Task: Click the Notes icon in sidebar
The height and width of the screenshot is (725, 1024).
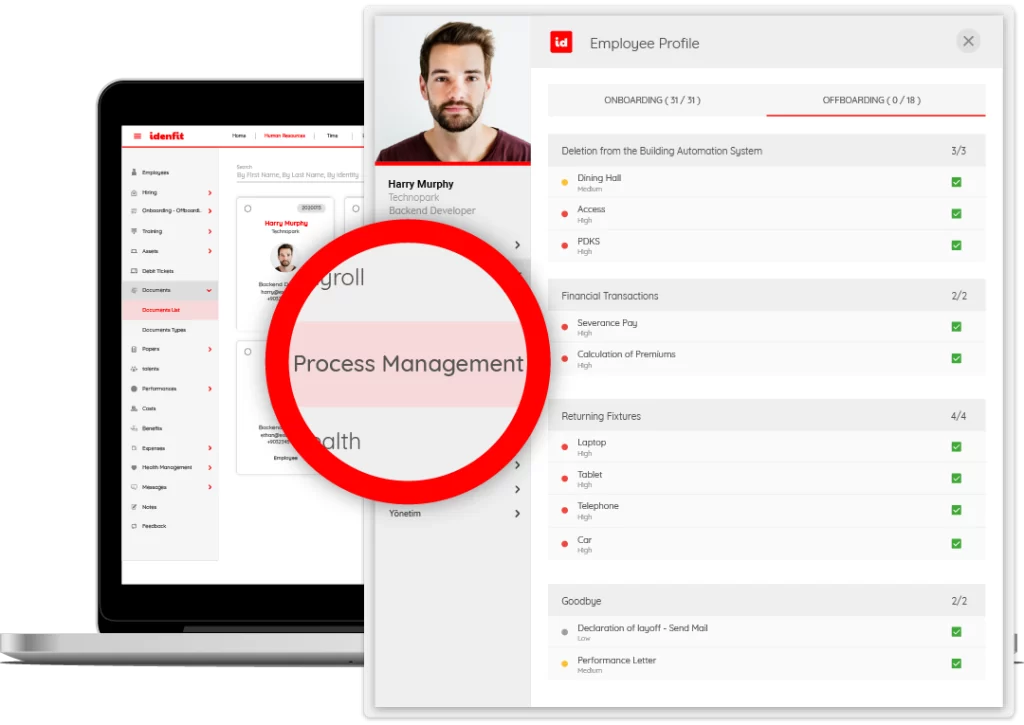Action: [x=134, y=507]
